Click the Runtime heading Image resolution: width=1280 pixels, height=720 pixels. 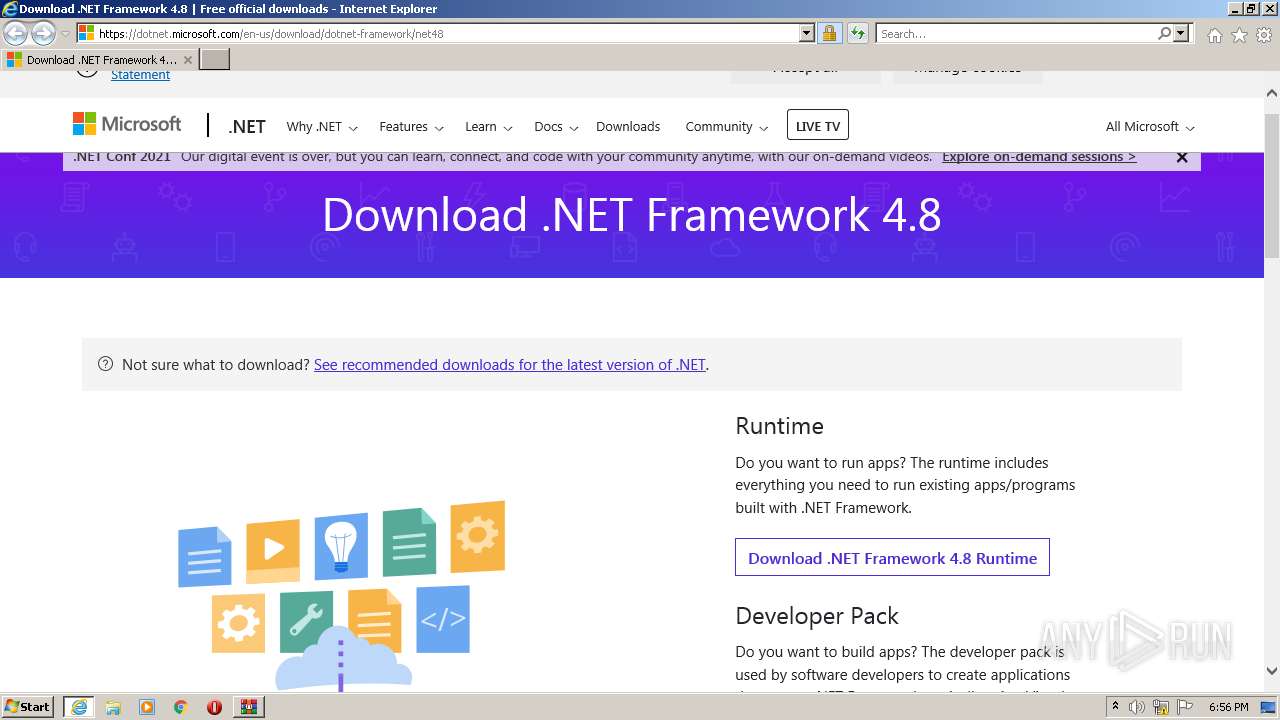(x=779, y=426)
